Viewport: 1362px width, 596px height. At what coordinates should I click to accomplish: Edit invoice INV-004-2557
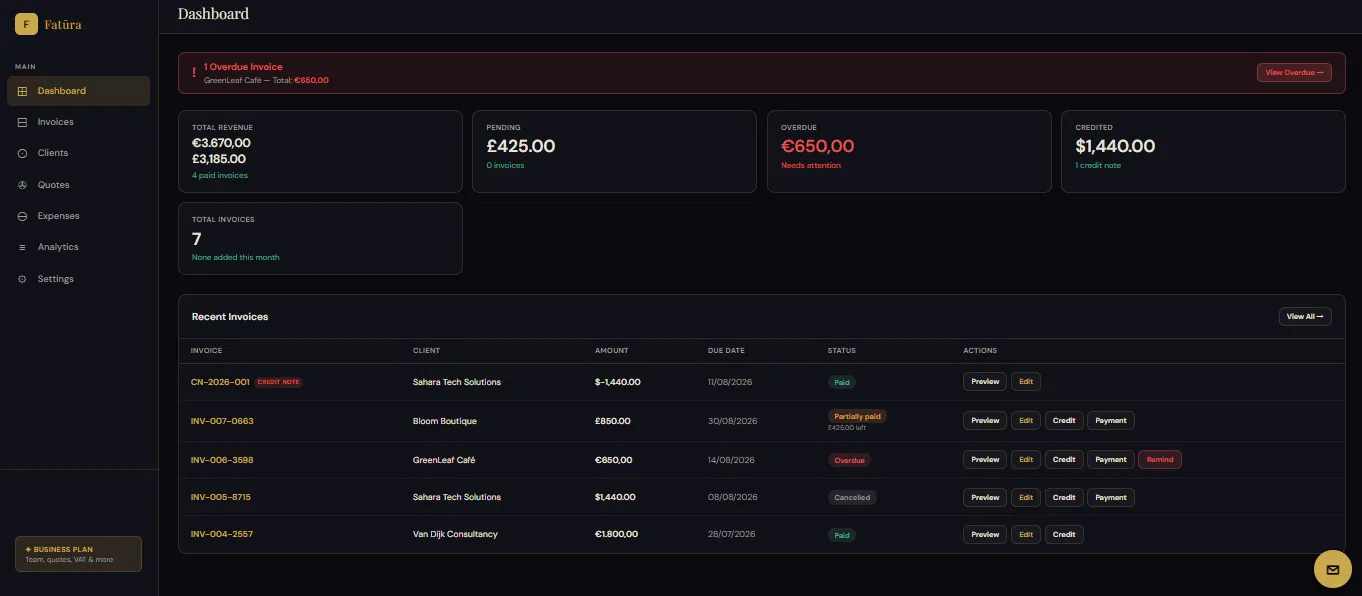pos(1026,535)
